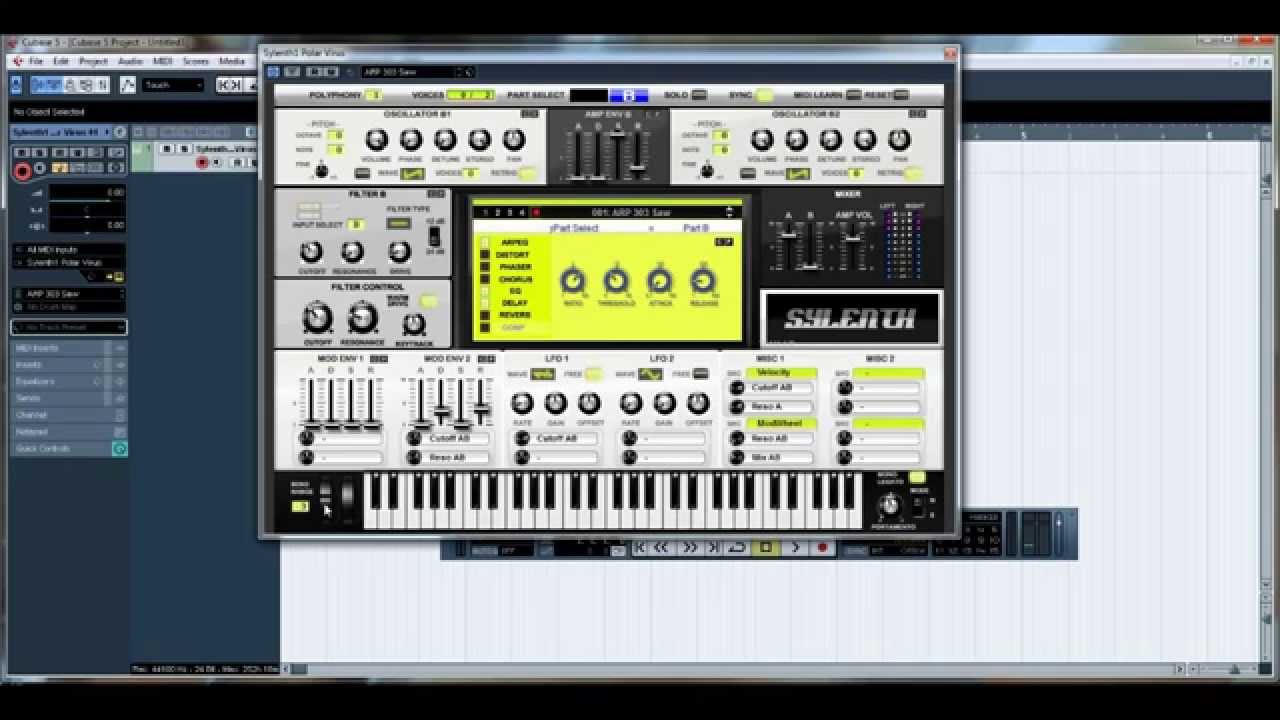Adjust the Portamento knob

[889, 505]
